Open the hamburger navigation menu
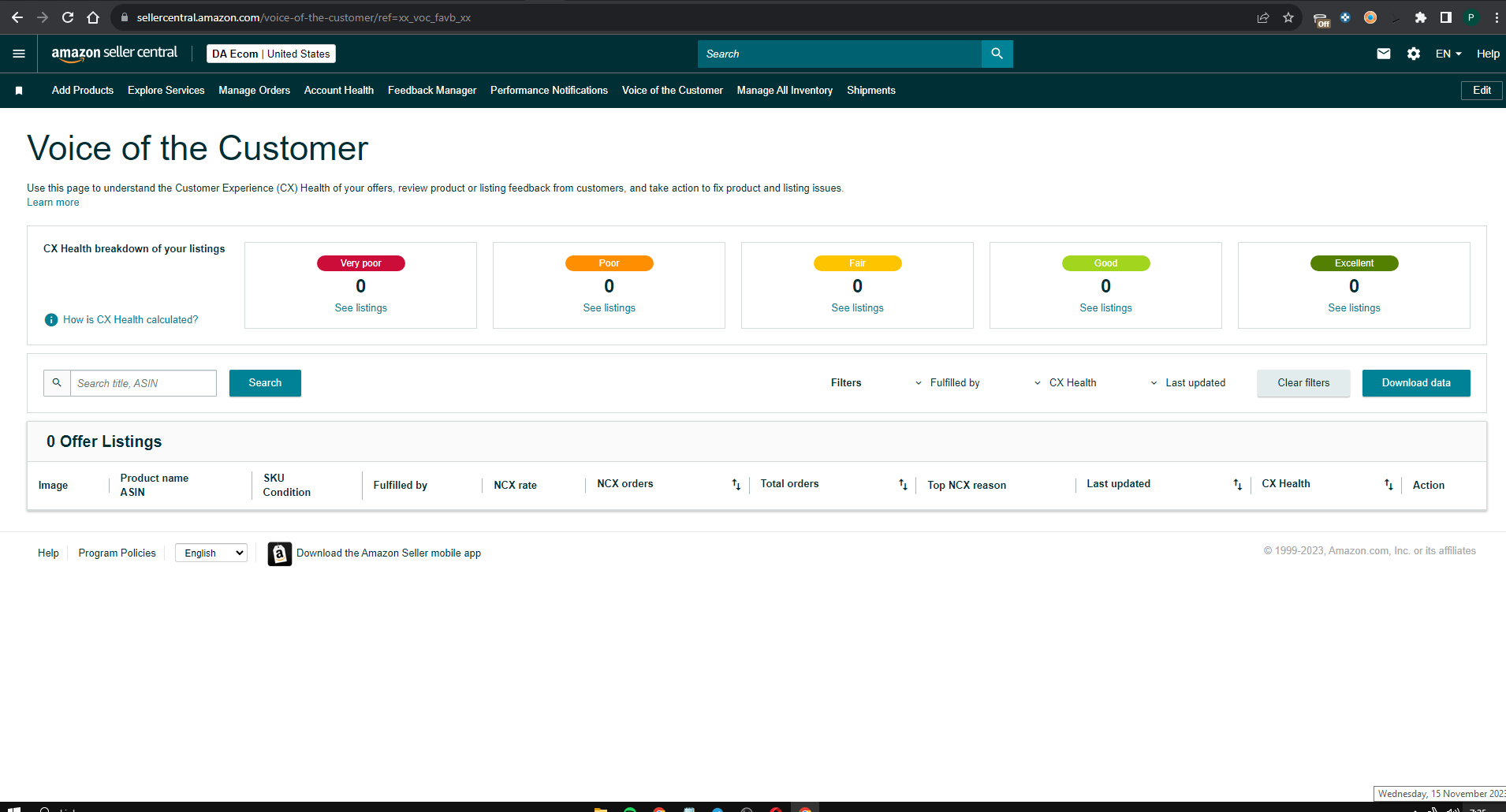Screen dimensions: 1506x812 click(19, 54)
